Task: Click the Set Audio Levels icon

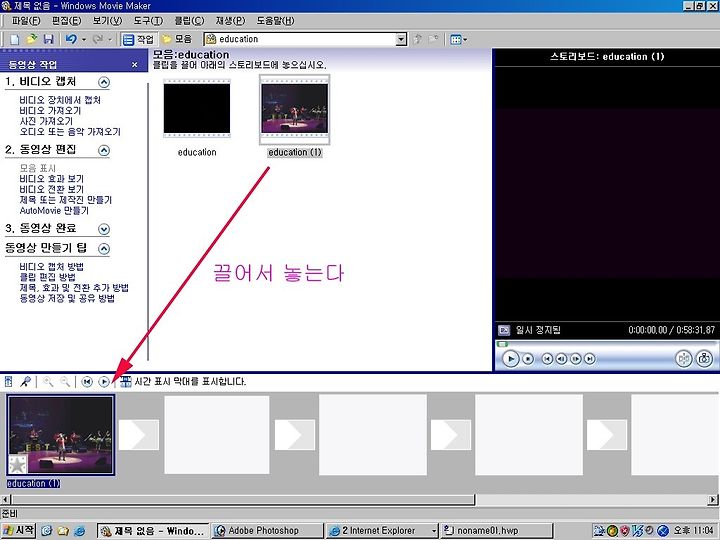Action: 8,382
